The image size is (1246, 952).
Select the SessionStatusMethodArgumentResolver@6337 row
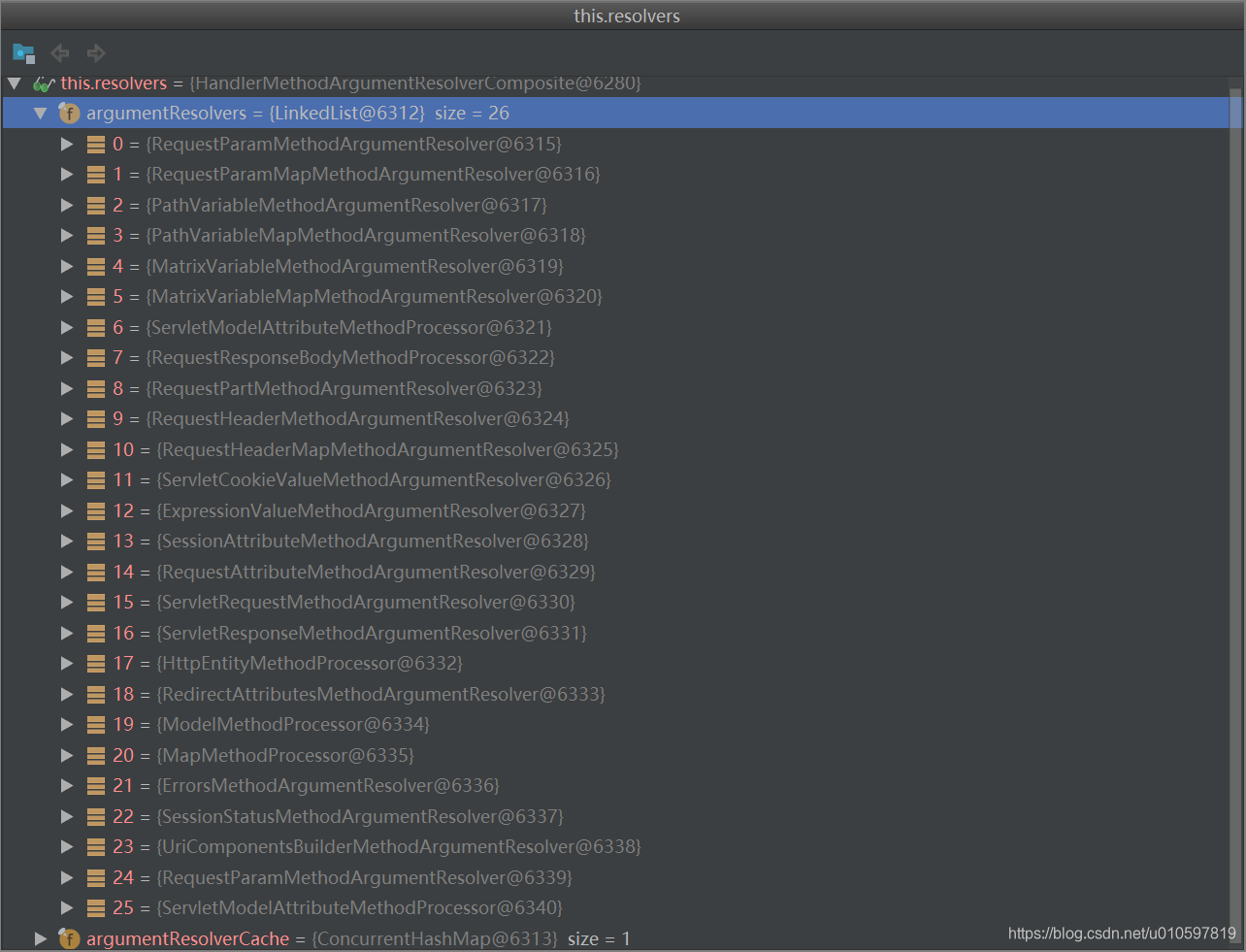point(615,817)
